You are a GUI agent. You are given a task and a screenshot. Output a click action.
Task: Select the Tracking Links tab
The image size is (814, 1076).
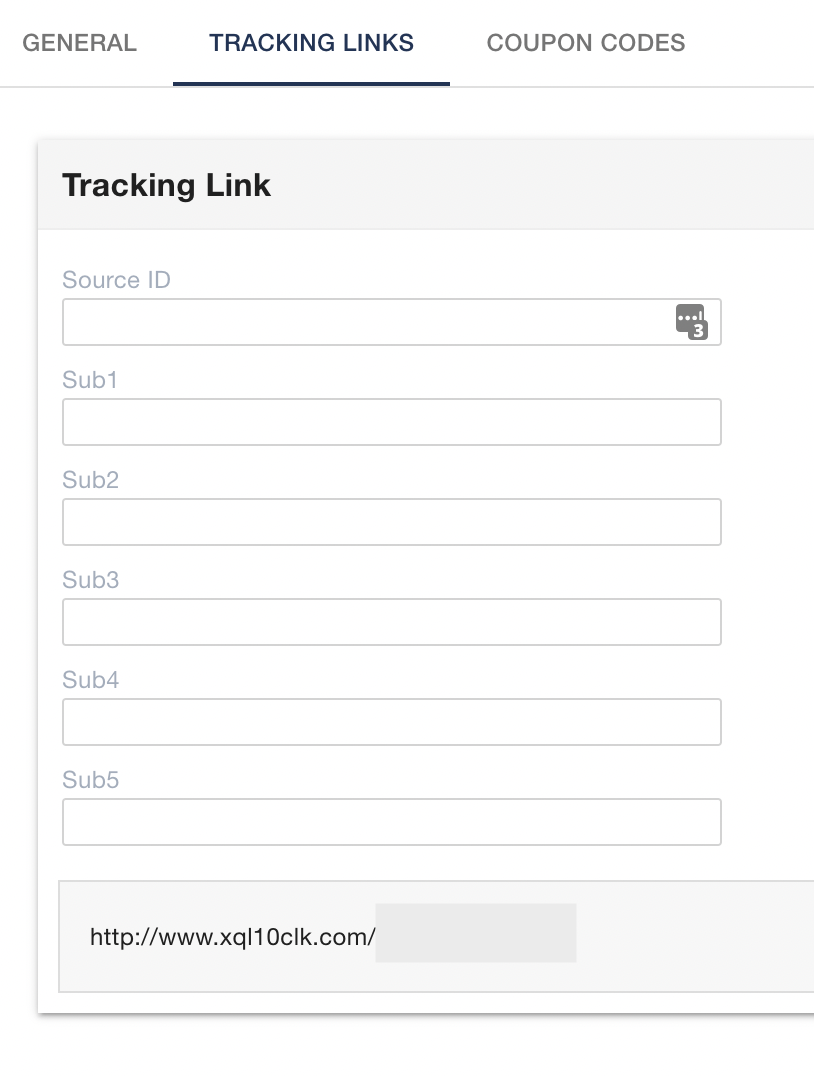(311, 43)
